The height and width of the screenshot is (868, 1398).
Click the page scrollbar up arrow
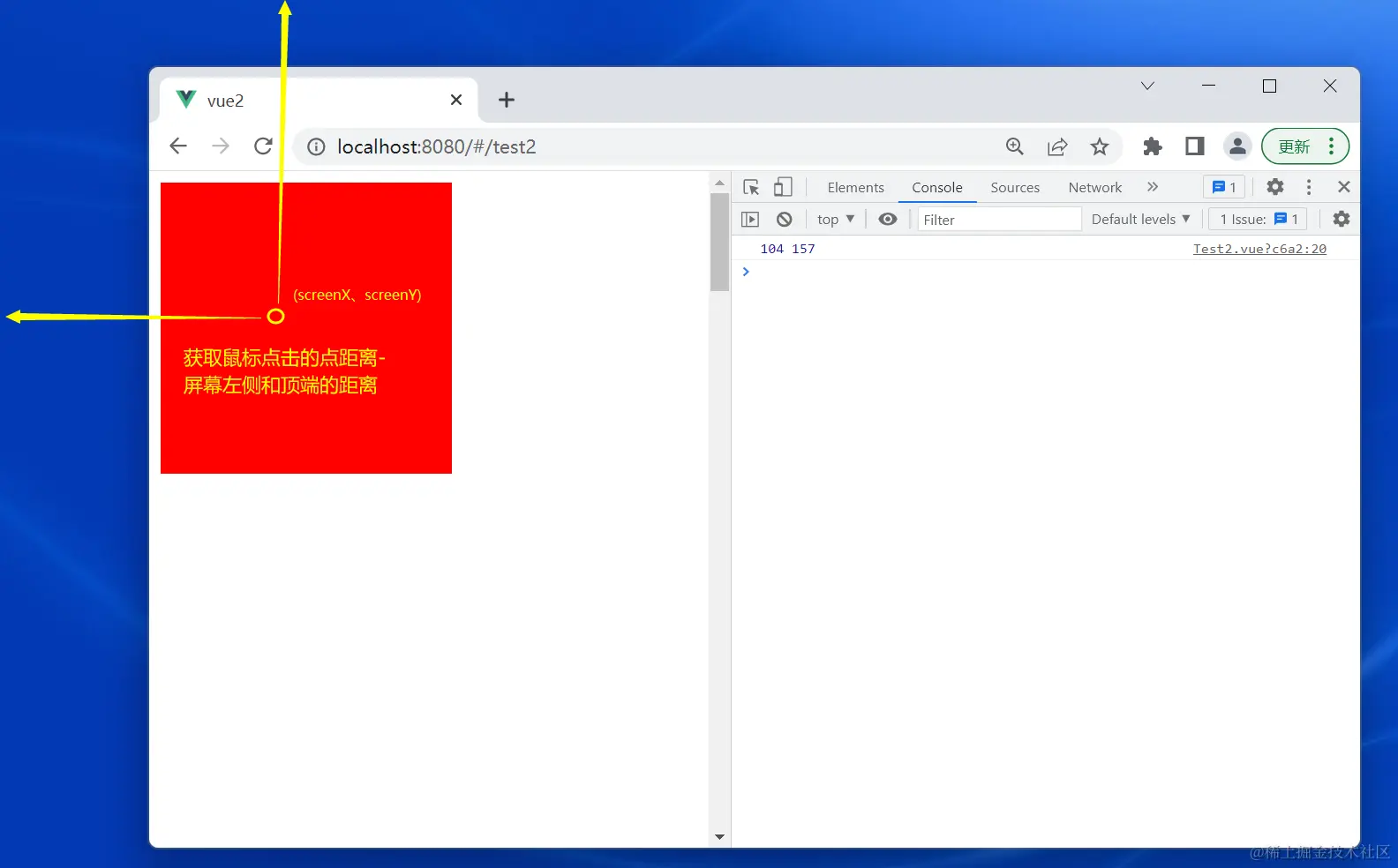pyautogui.click(x=719, y=183)
